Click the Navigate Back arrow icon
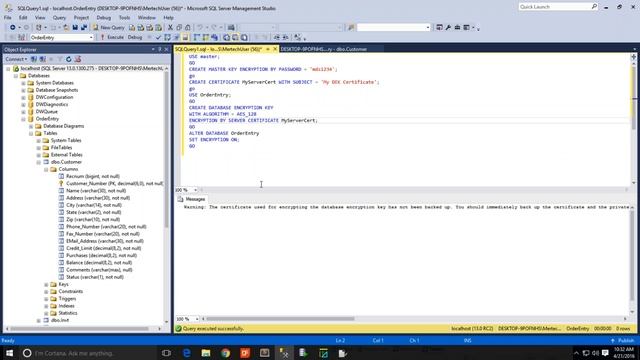640x360 pixels. point(13,27)
